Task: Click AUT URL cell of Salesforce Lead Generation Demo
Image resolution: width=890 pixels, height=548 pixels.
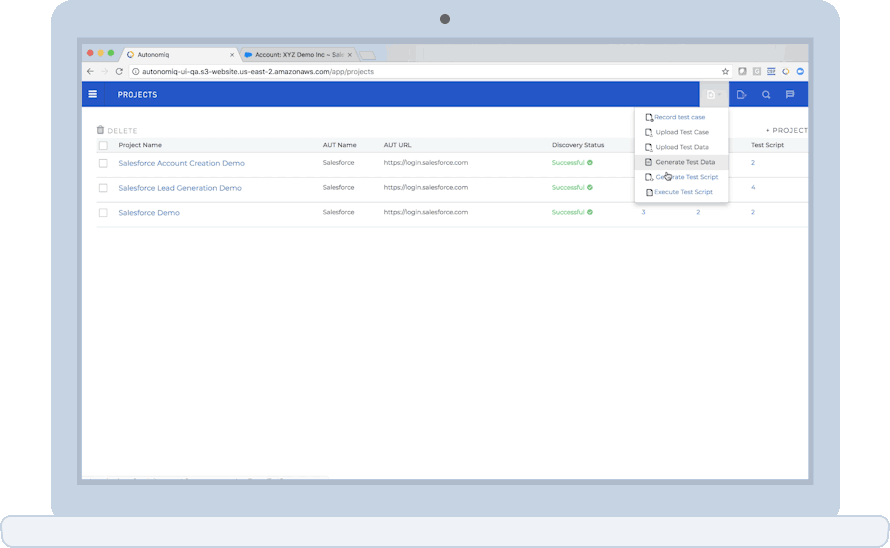Action: coord(426,187)
